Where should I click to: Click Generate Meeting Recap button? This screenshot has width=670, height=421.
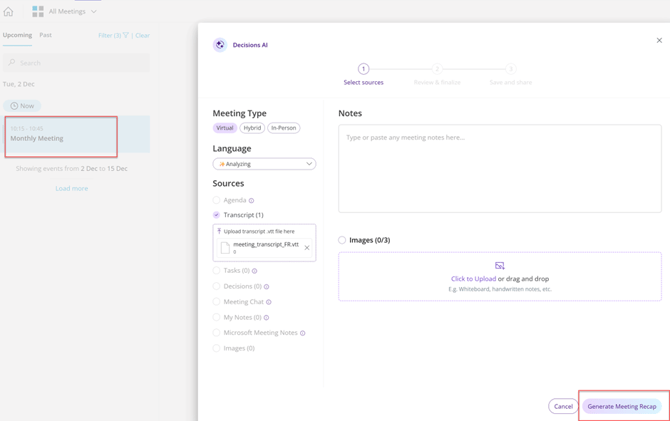coord(621,406)
